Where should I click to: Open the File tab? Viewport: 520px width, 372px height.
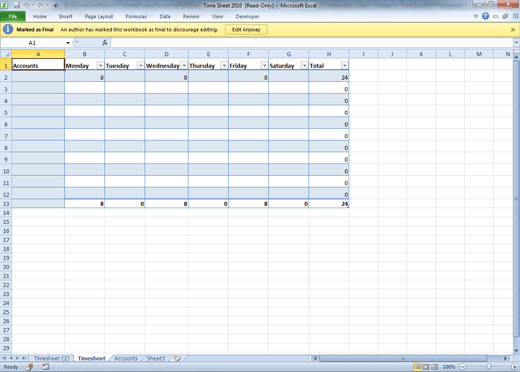tap(13, 16)
